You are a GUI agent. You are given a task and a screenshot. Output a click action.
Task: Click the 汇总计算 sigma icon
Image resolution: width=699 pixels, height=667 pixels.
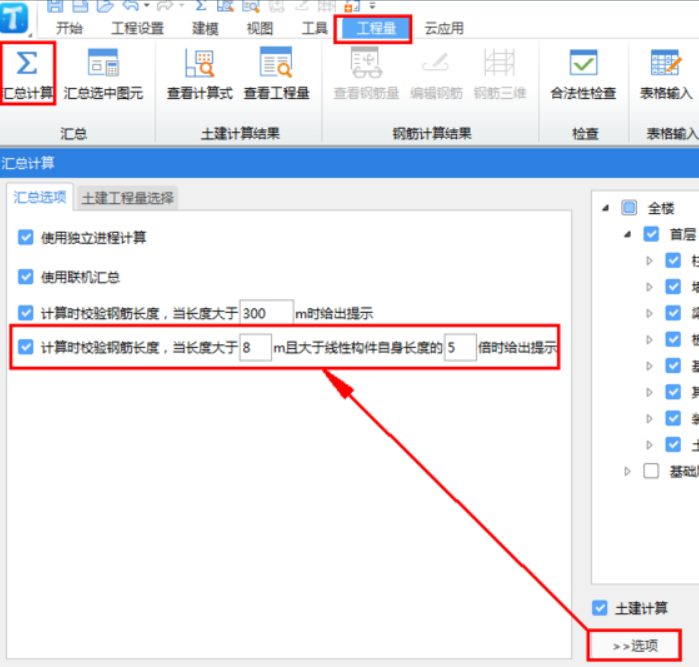pos(28,64)
